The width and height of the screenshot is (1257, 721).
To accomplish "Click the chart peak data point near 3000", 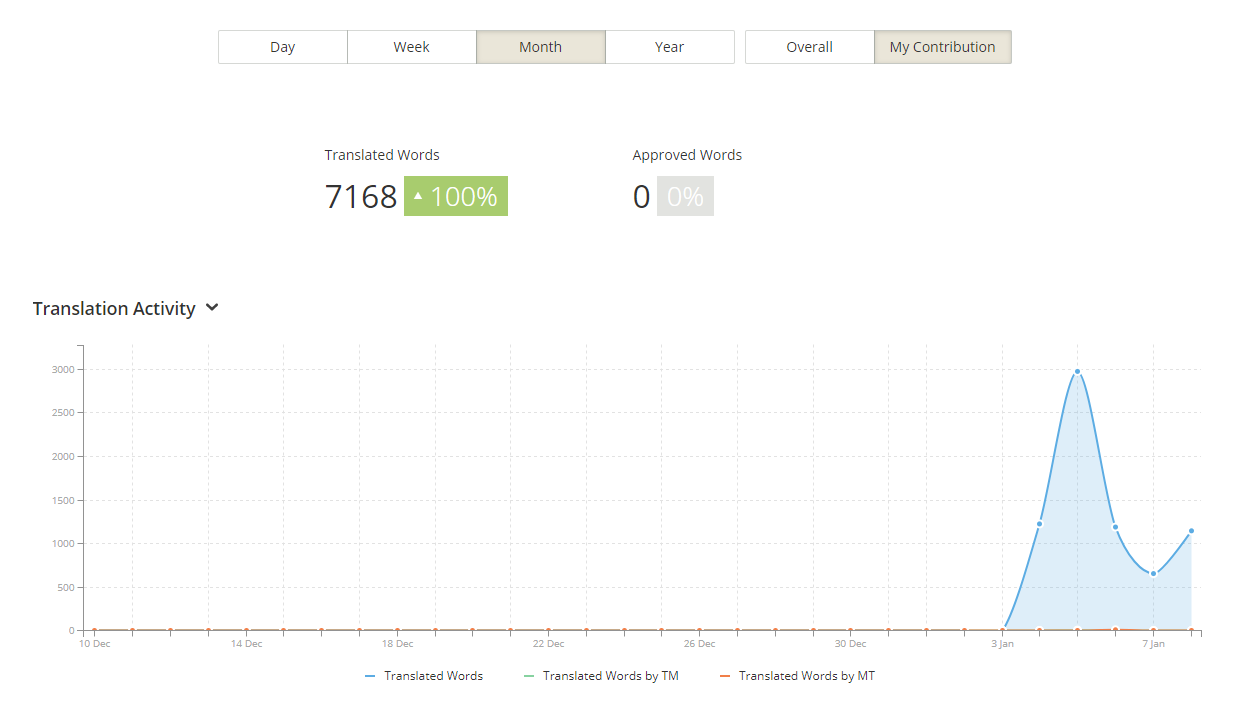I will 1077,371.
